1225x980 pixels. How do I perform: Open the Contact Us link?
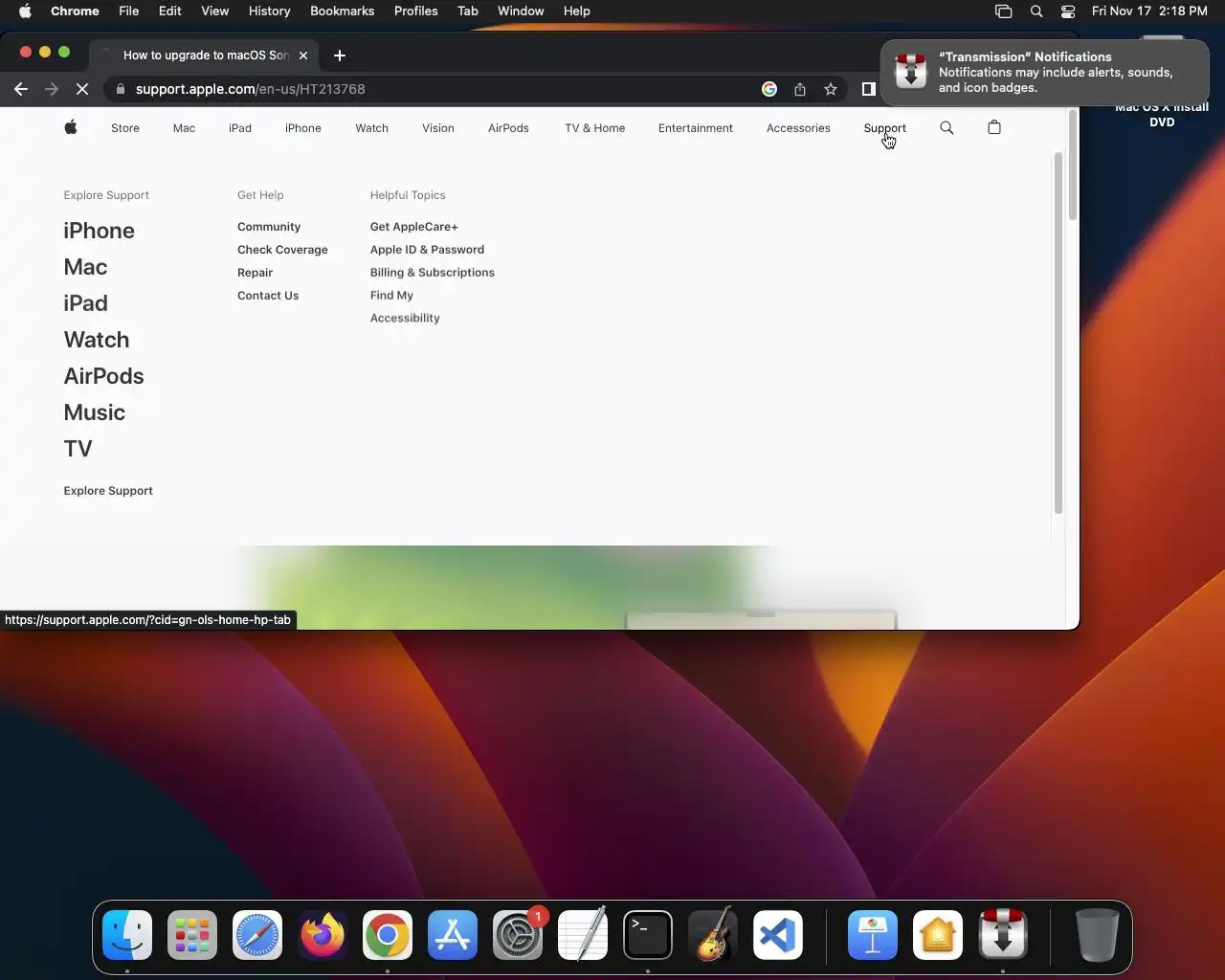(x=268, y=296)
